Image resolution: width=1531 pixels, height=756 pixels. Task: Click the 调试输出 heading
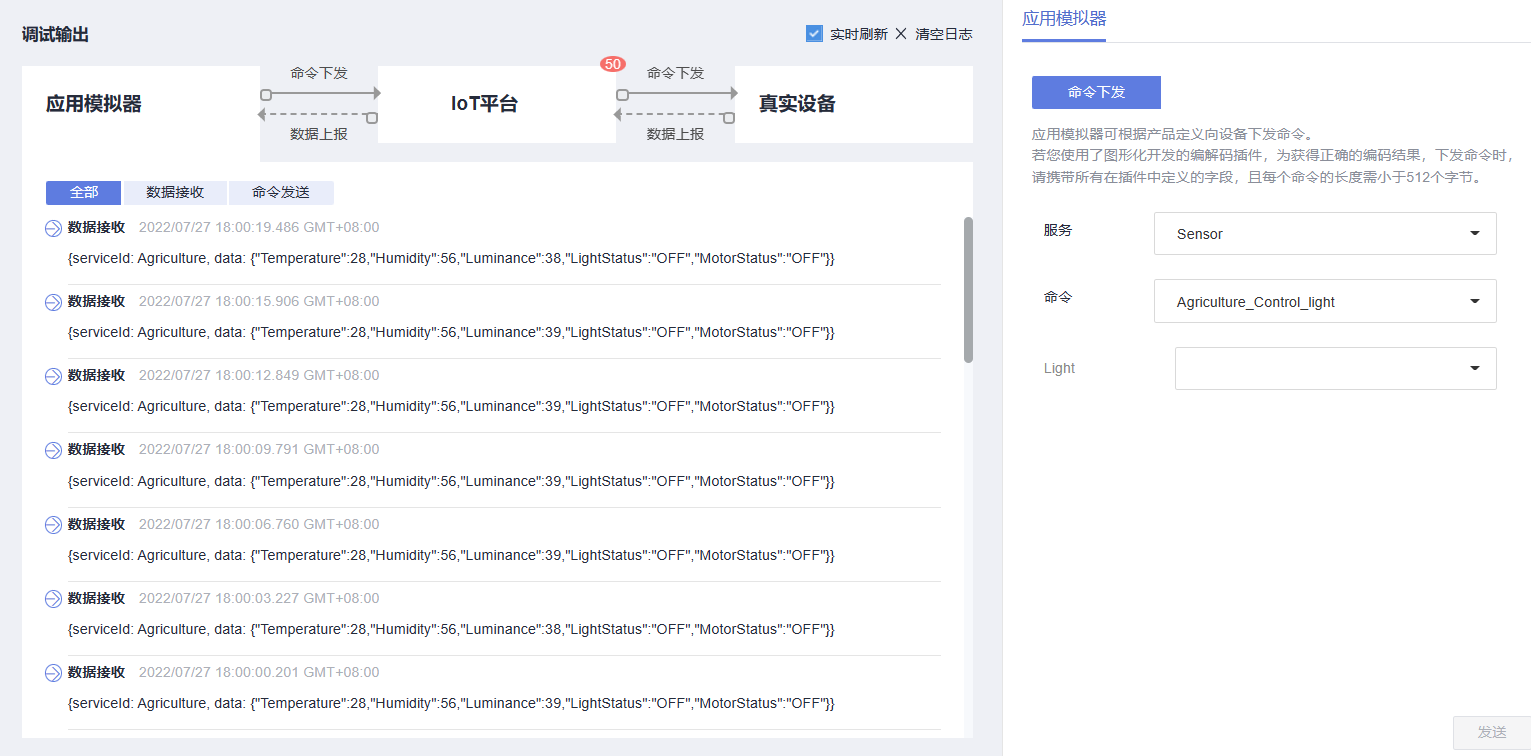pyautogui.click(x=56, y=35)
